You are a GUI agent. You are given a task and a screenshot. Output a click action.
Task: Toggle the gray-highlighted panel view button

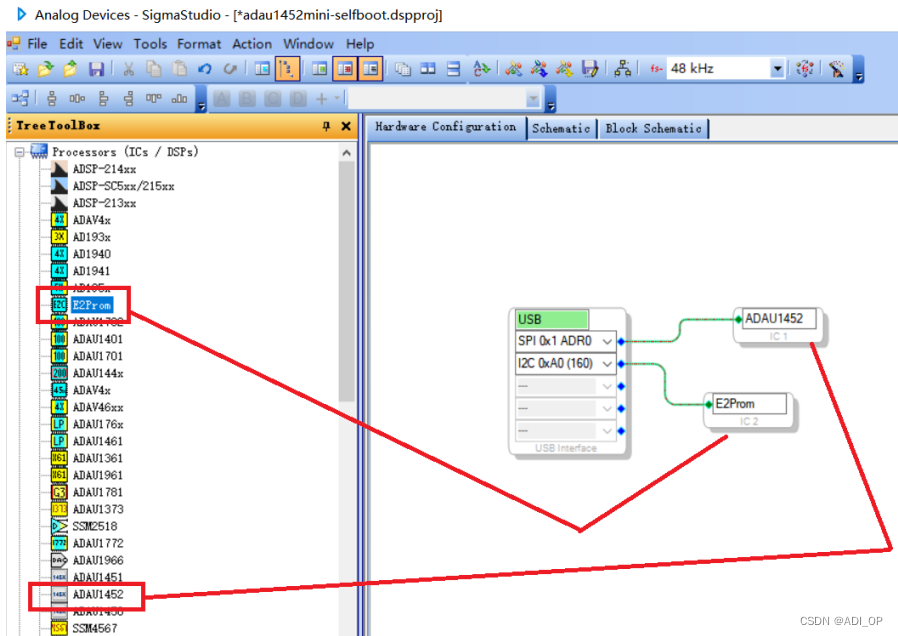click(x=371, y=69)
